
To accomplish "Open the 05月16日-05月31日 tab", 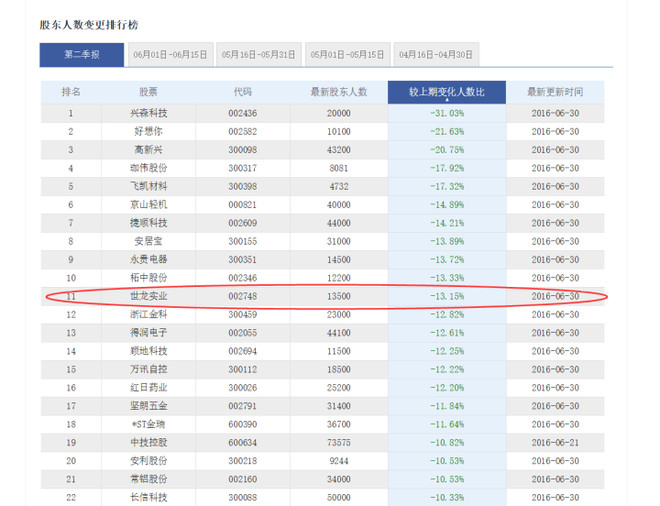I will tap(258, 54).
